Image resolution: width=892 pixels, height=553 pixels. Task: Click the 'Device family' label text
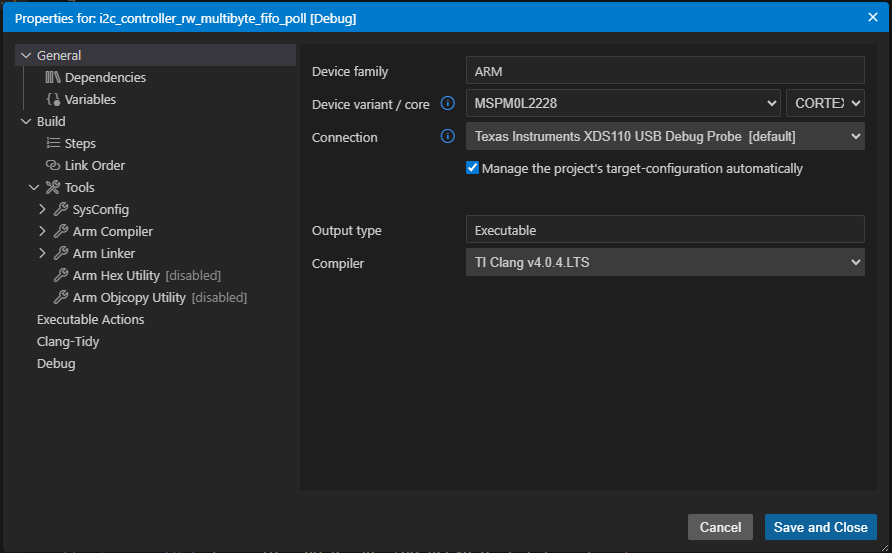tap(350, 71)
